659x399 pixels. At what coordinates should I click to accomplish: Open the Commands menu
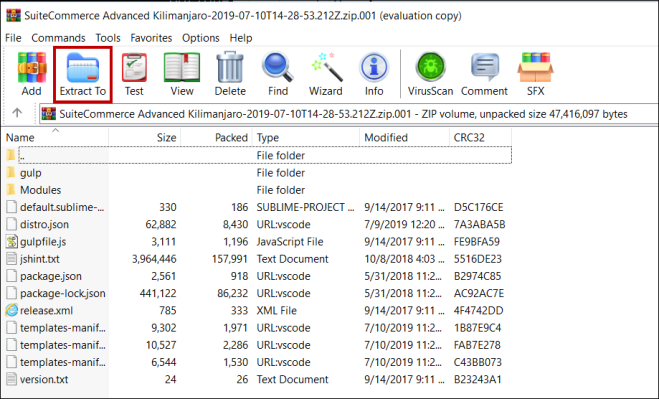tap(58, 38)
